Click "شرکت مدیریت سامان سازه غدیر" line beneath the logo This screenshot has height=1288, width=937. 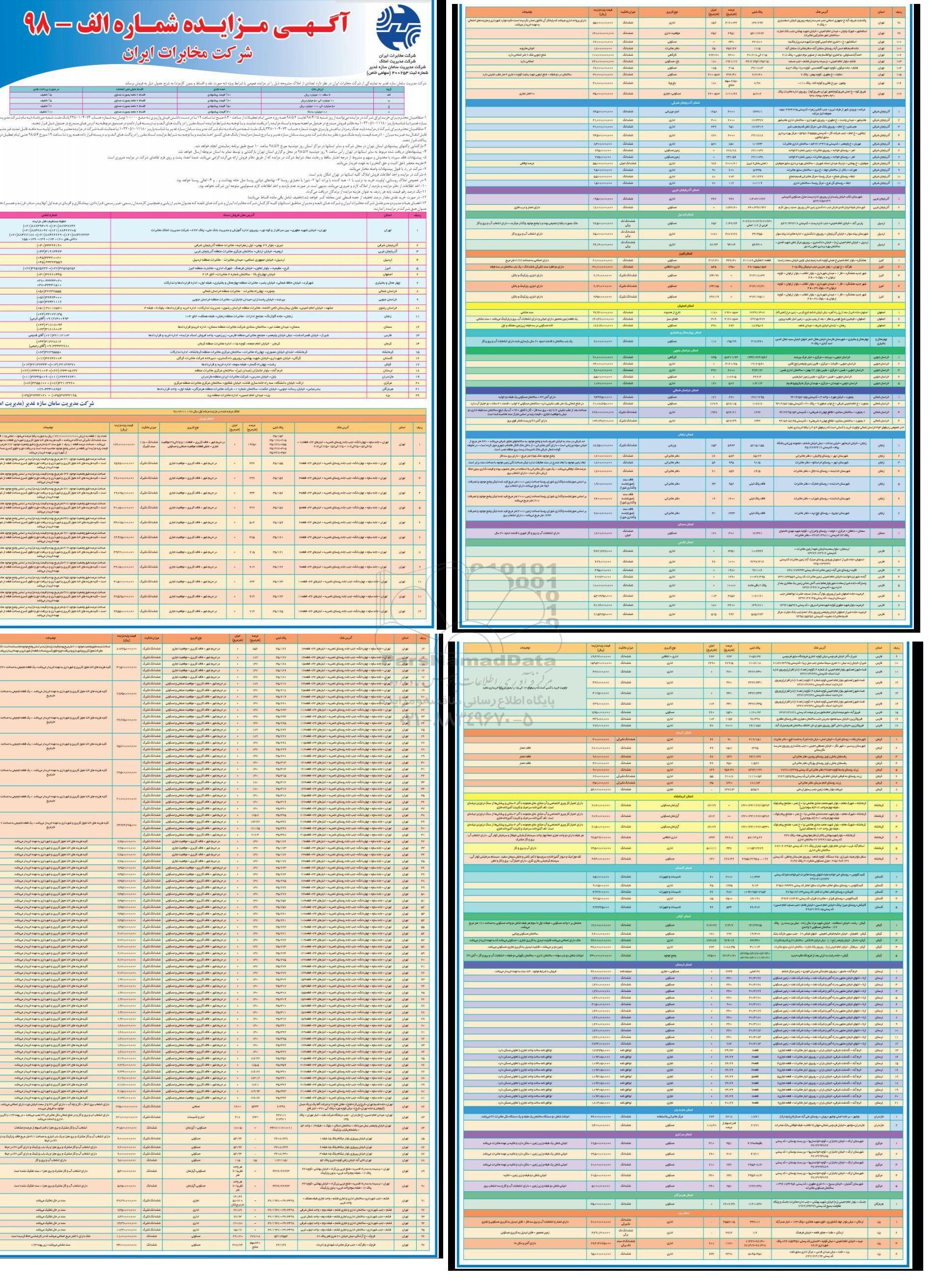[397, 67]
